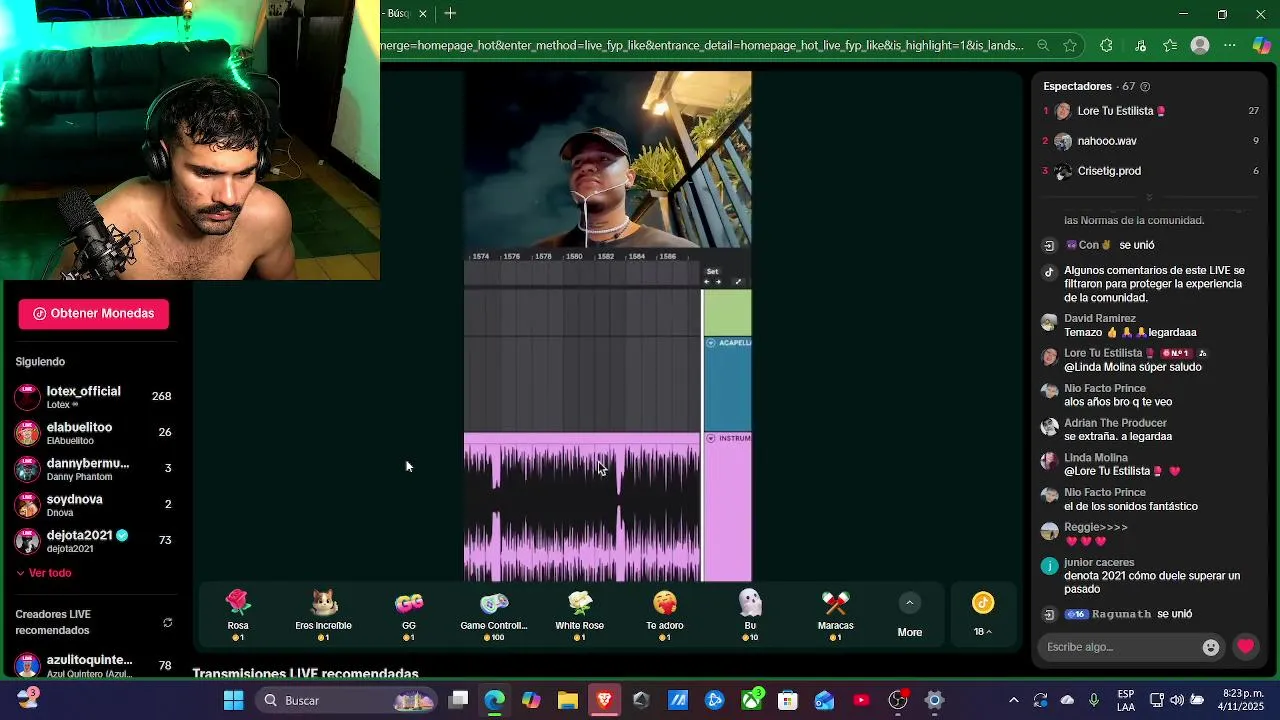Refresh recommended LIVE creators
Image resolution: width=1280 pixels, height=720 pixels.
pos(168,622)
